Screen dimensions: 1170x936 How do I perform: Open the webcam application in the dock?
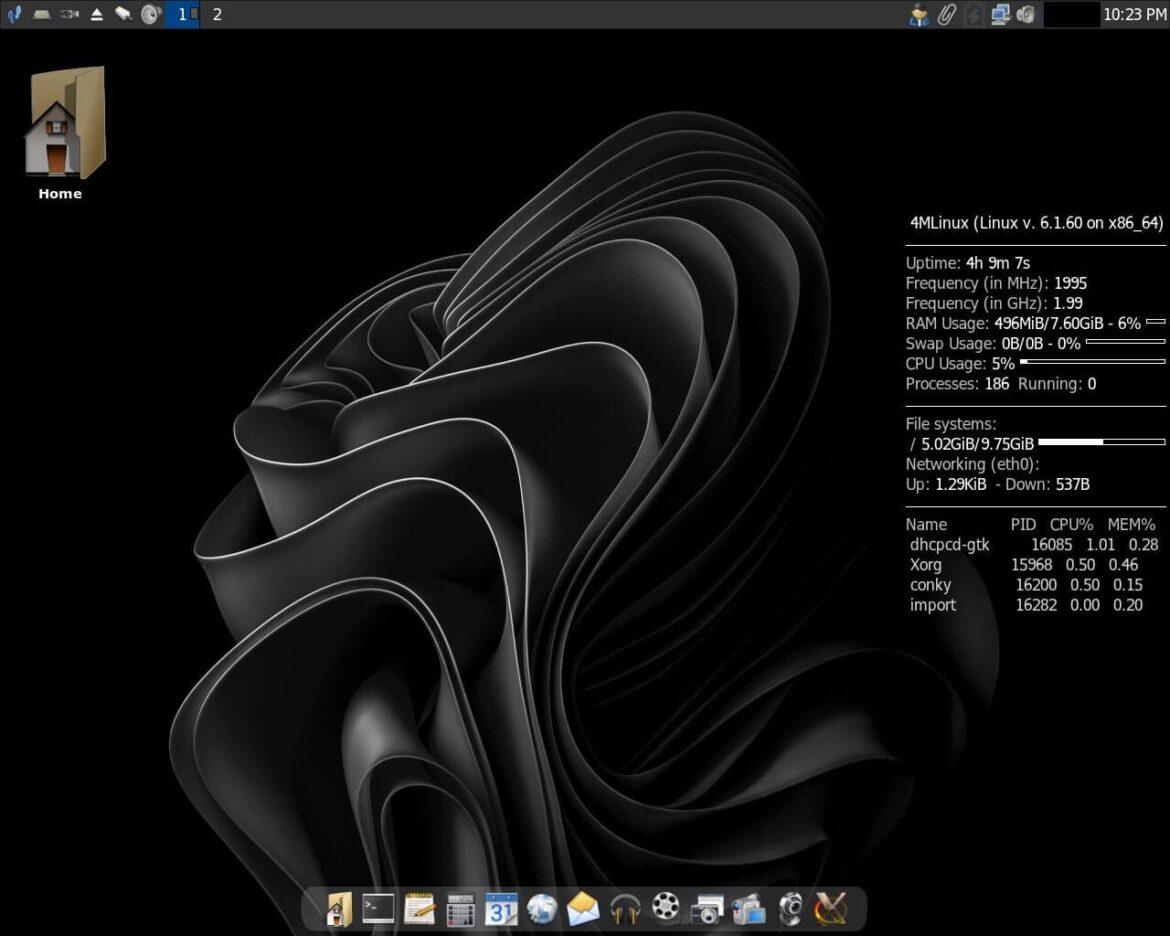pyautogui.click(x=789, y=910)
